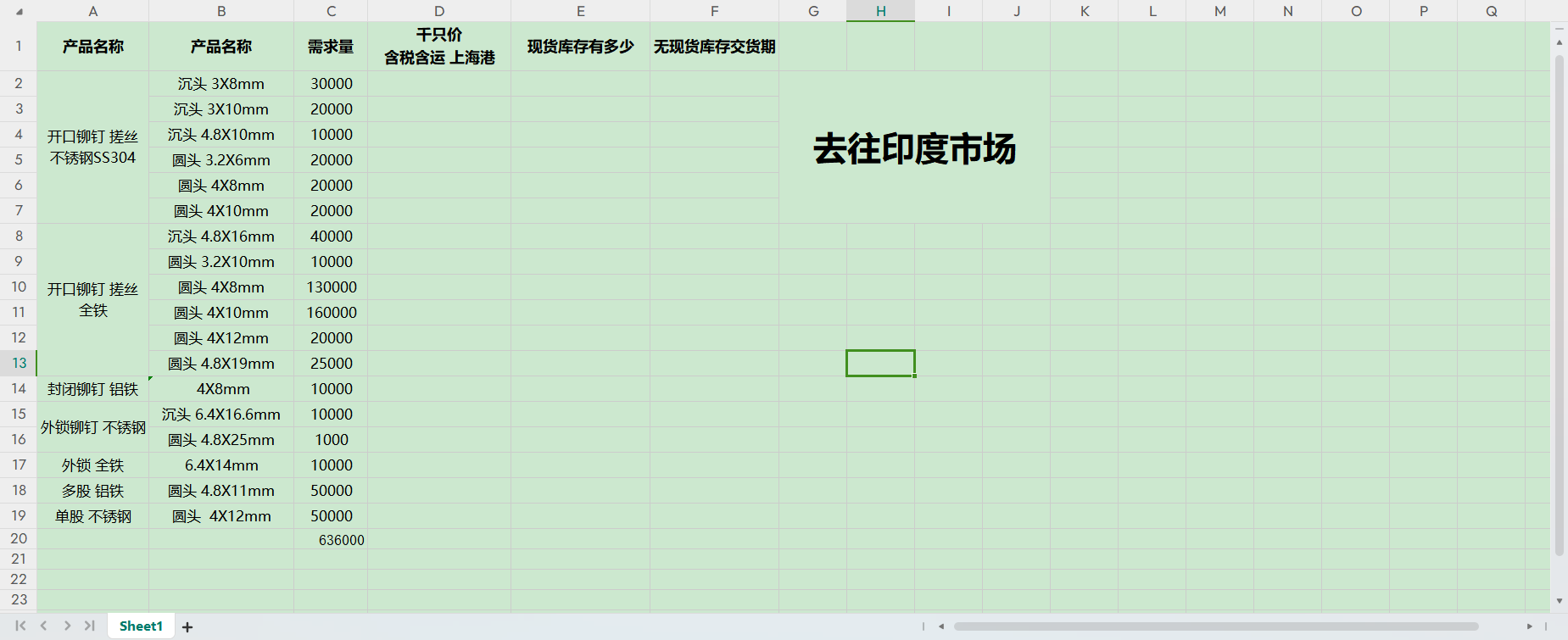This screenshot has width=1568, height=640.
Task: Select column A header
Action: pos(93,11)
